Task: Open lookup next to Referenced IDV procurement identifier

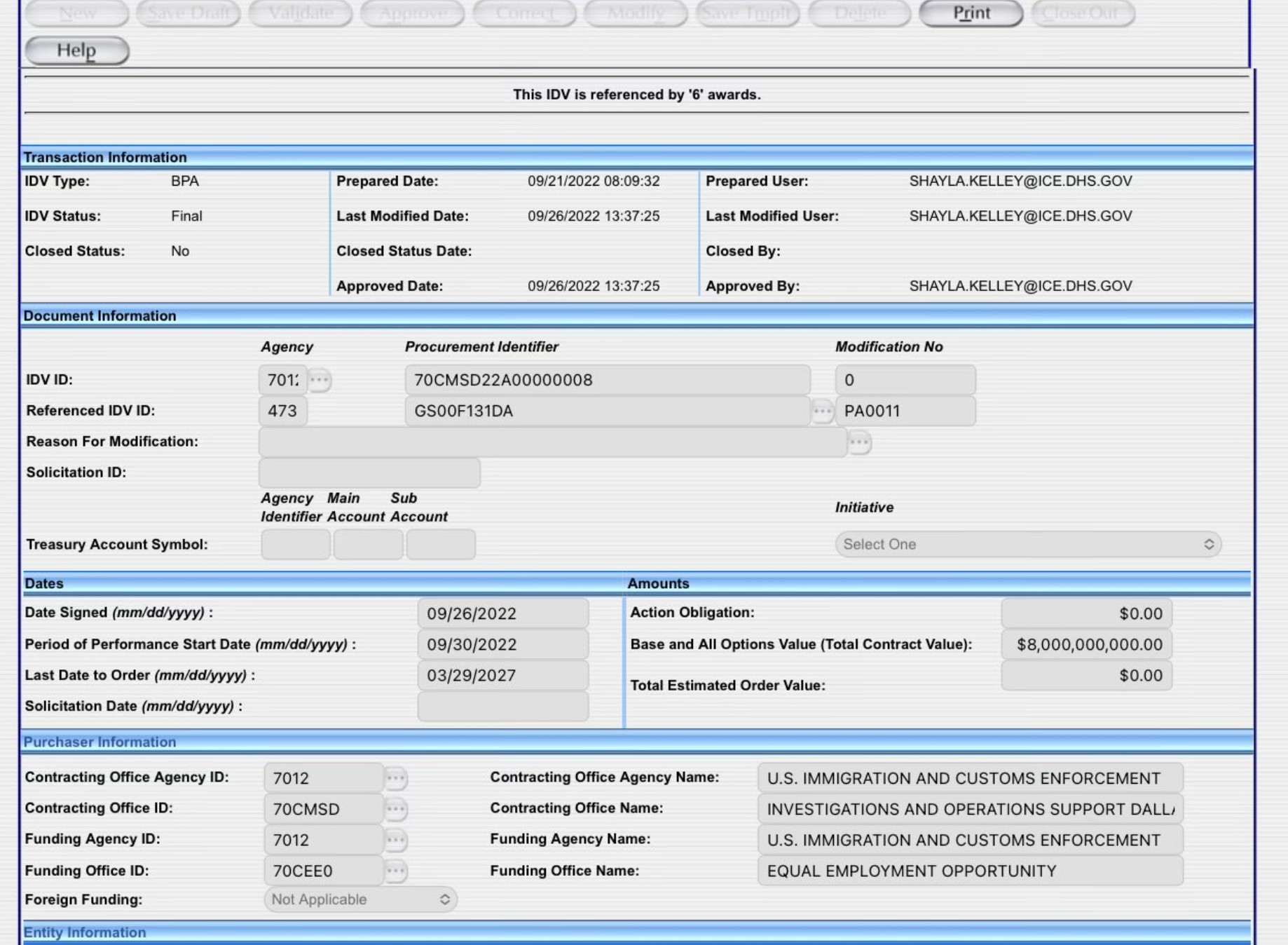Action: tap(822, 411)
